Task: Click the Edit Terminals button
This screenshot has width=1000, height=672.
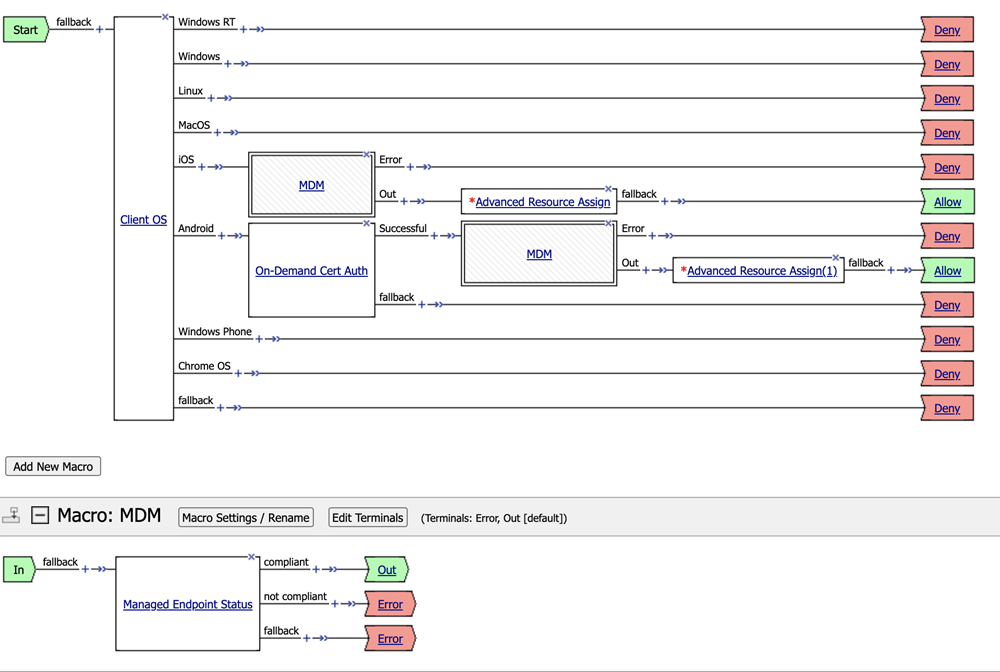Action: (368, 518)
